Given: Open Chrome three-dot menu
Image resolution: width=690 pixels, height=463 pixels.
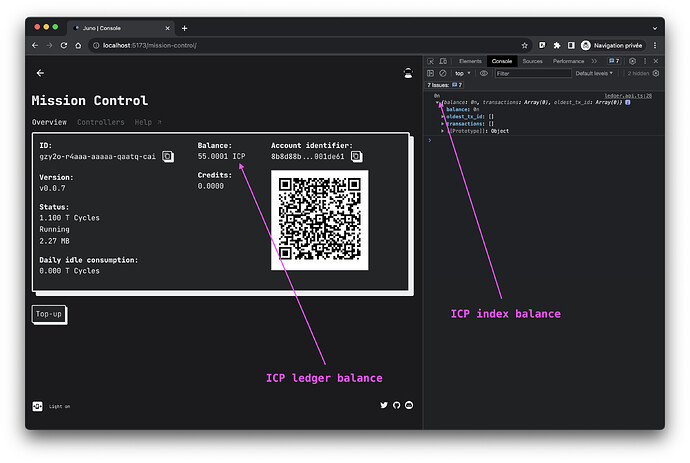Looking at the screenshot, I should 655,45.
